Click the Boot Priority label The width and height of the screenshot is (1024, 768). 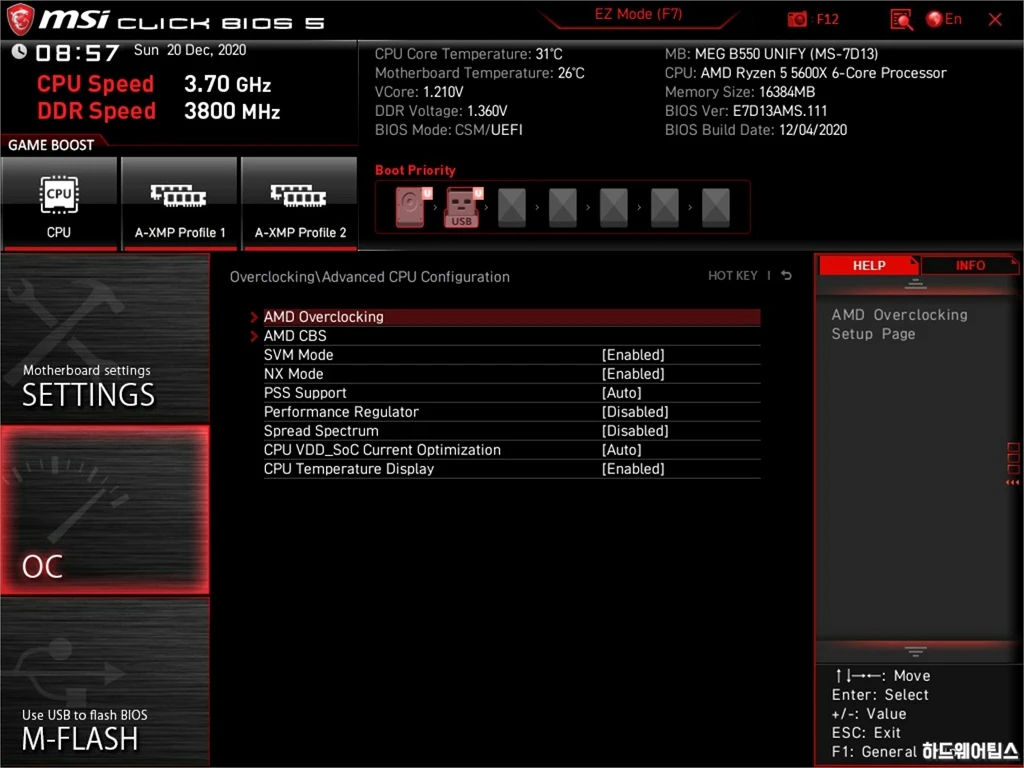(415, 170)
